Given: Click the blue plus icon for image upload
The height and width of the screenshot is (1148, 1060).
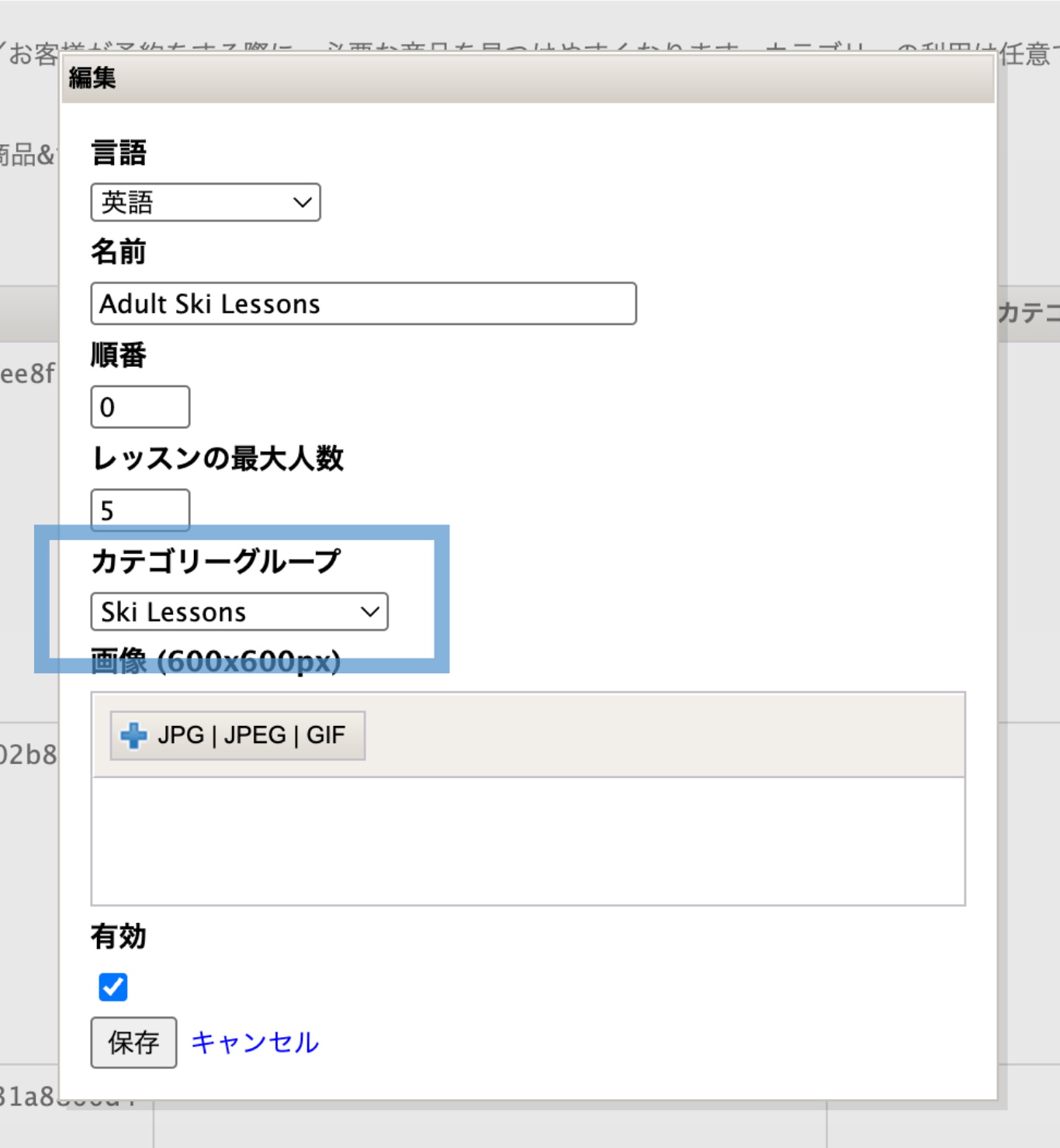Looking at the screenshot, I should (x=133, y=735).
